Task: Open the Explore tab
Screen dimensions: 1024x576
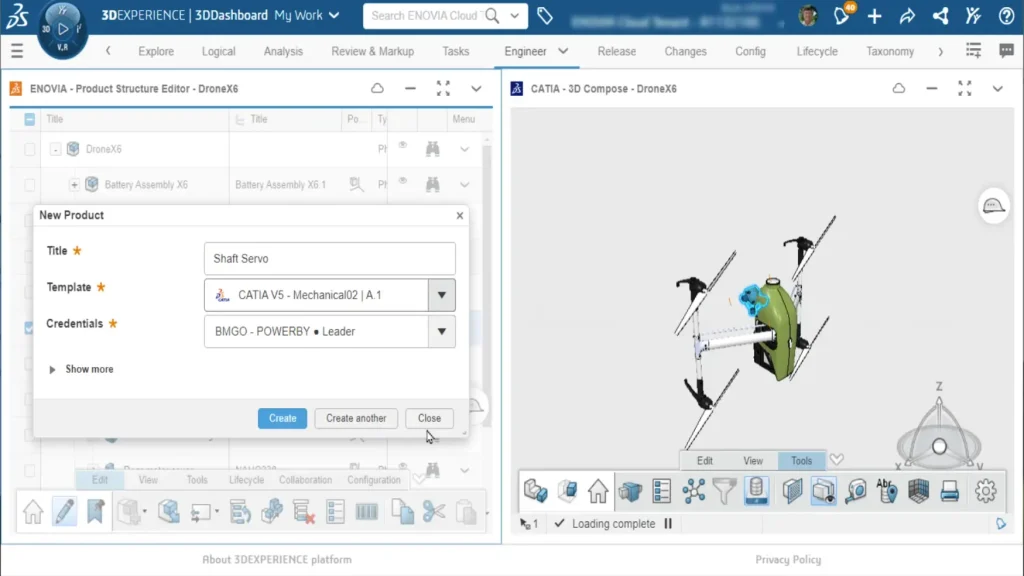Action: point(156,51)
